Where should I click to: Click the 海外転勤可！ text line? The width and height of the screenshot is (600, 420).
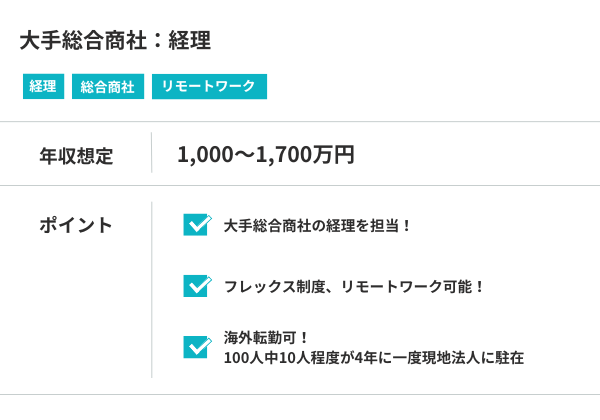[x=267, y=337]
